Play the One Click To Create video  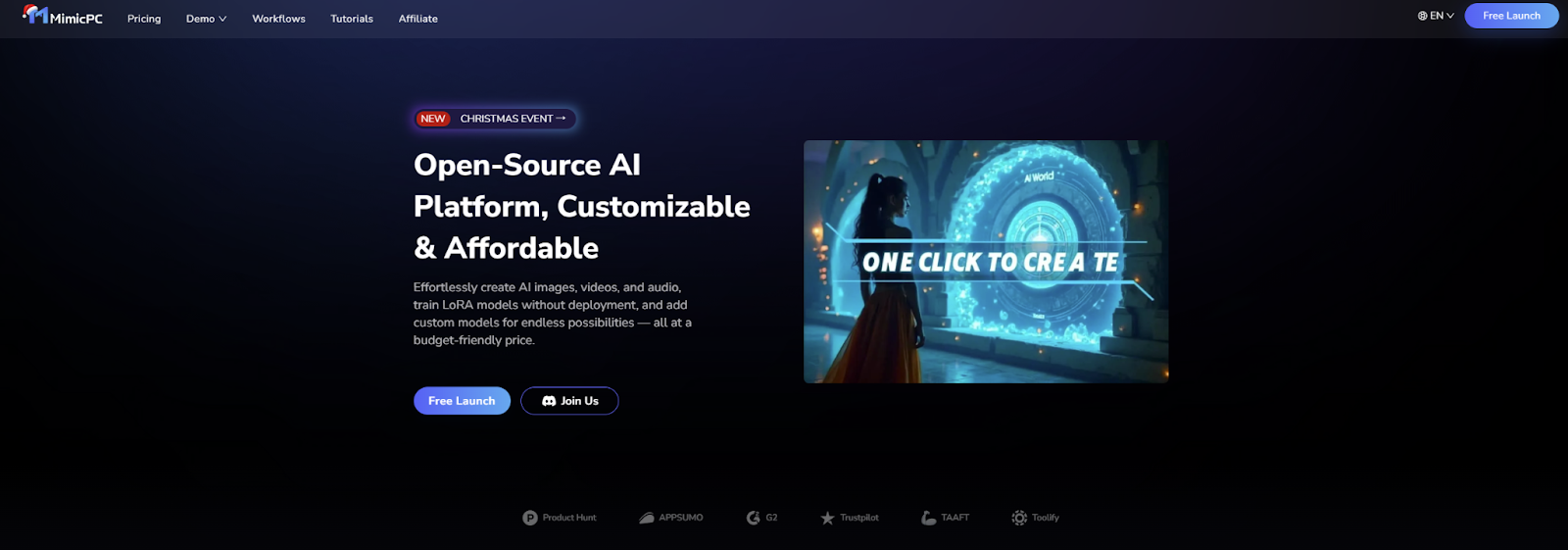coord(986,262)
